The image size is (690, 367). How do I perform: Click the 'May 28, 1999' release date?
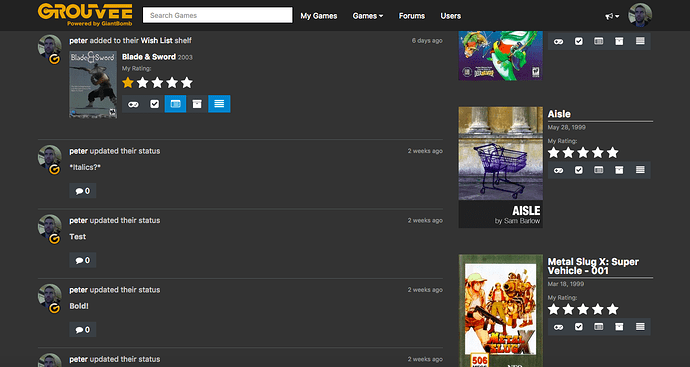pyautogui.click(x=566, y=127)
